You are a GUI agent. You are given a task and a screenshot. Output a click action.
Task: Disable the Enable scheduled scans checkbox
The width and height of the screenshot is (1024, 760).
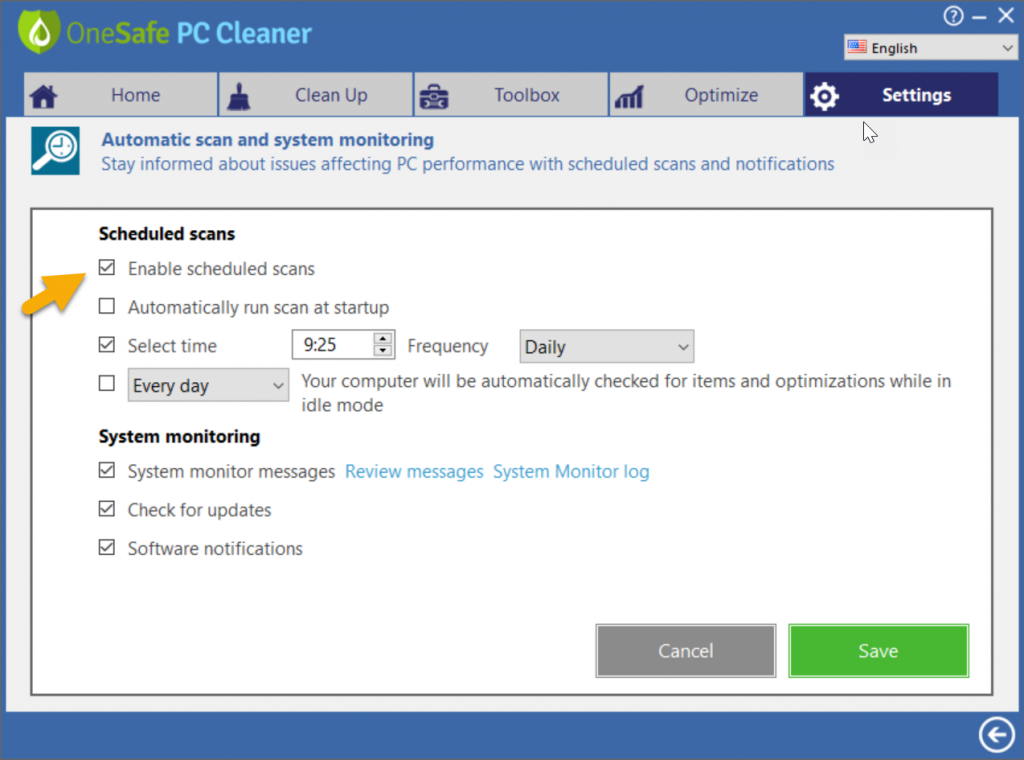[106, 267]
